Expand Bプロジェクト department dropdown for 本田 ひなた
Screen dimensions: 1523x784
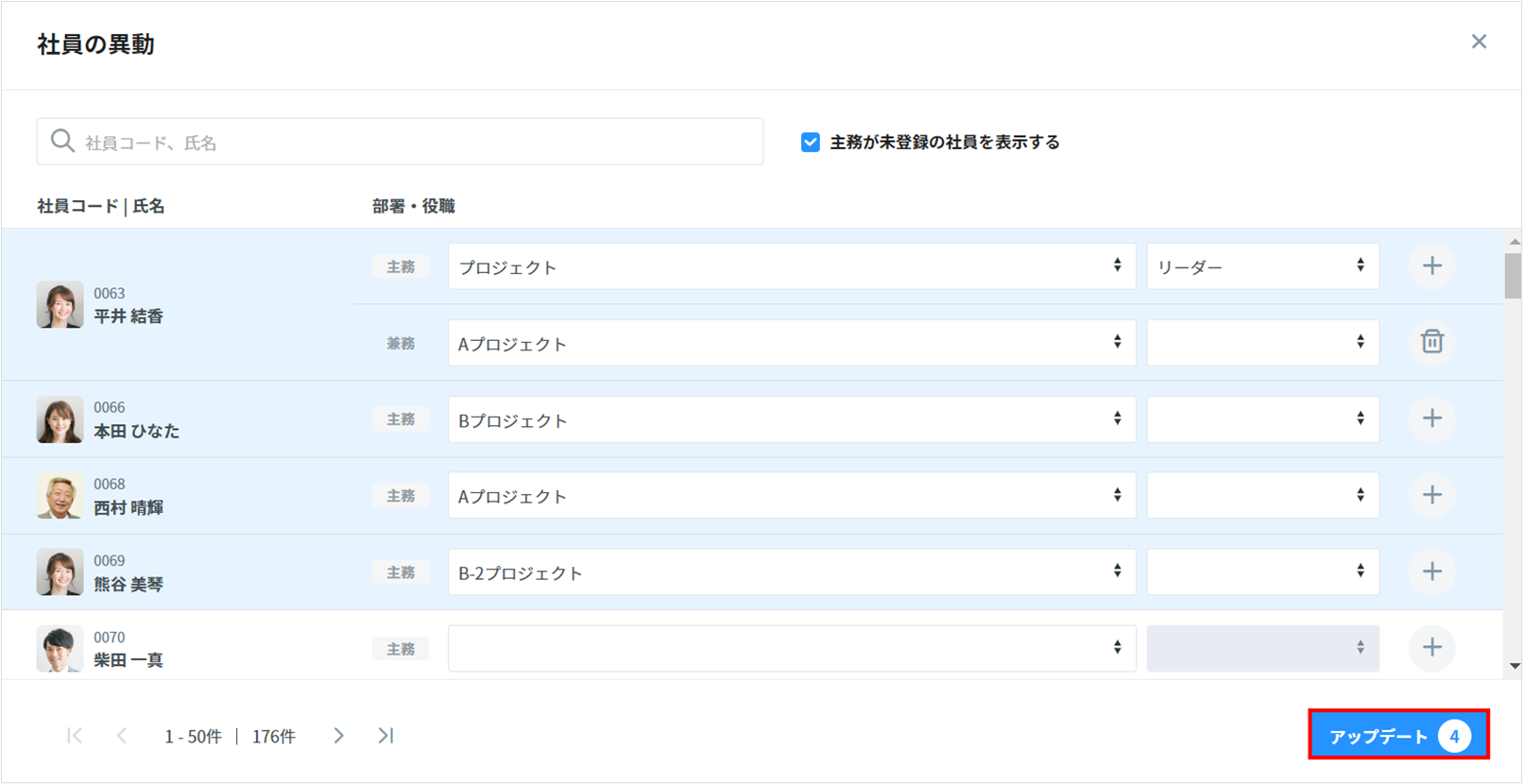point(791,419)
